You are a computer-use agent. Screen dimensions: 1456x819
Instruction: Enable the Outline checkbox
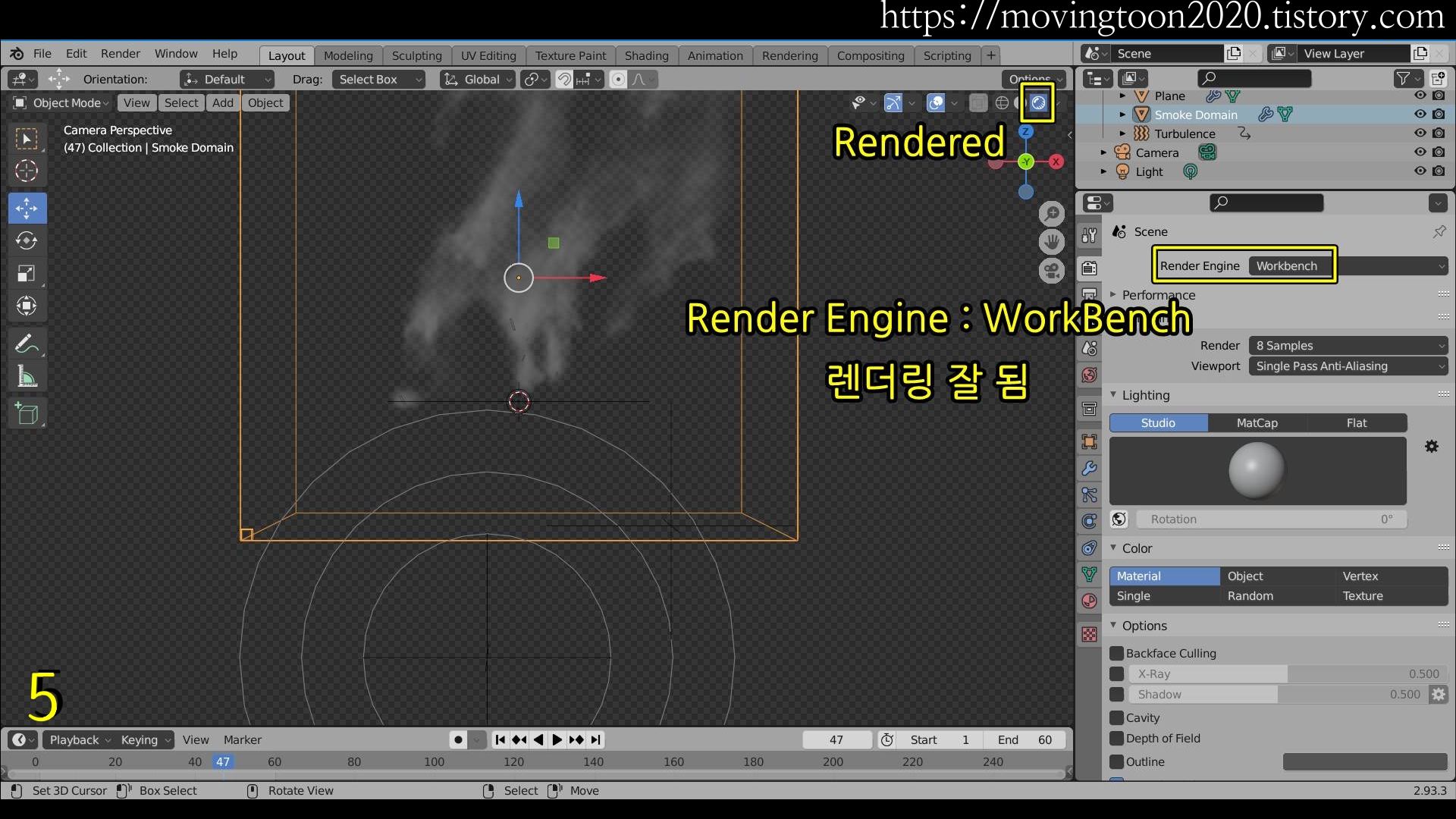point(1116,761)
